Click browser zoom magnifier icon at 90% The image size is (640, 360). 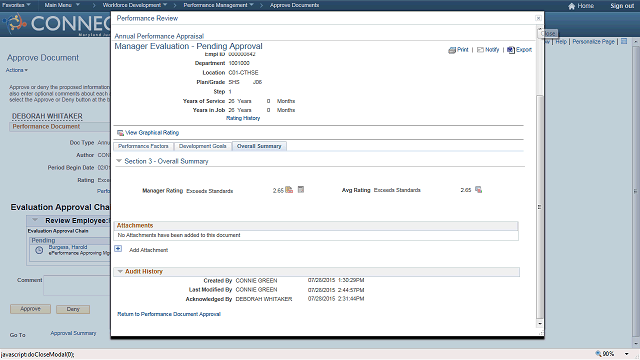click(598, 354)
